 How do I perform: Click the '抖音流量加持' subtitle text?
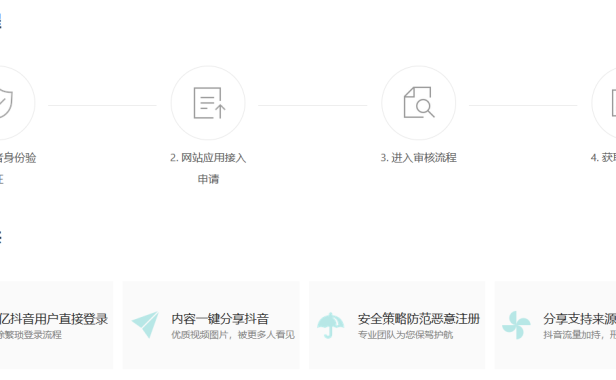click(572, 335)
